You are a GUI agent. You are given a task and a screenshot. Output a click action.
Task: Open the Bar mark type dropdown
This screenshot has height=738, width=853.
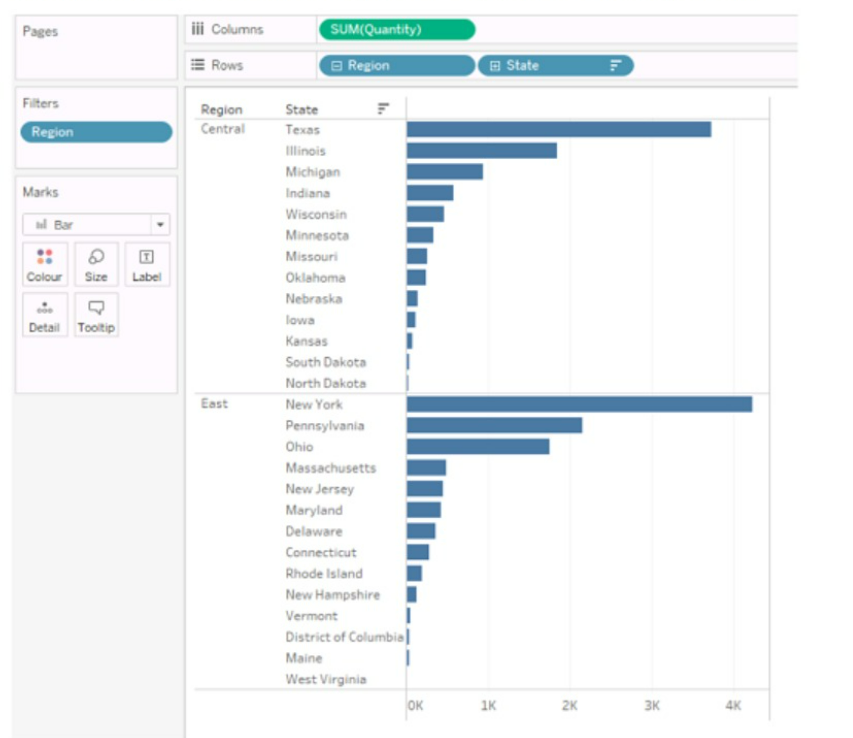tap(161, 225)
